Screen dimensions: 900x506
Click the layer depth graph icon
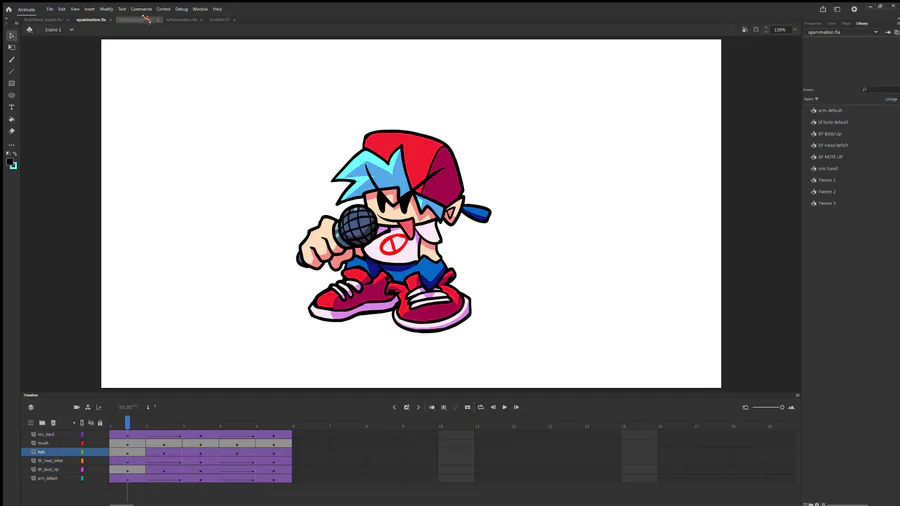[x=99, y=407]
